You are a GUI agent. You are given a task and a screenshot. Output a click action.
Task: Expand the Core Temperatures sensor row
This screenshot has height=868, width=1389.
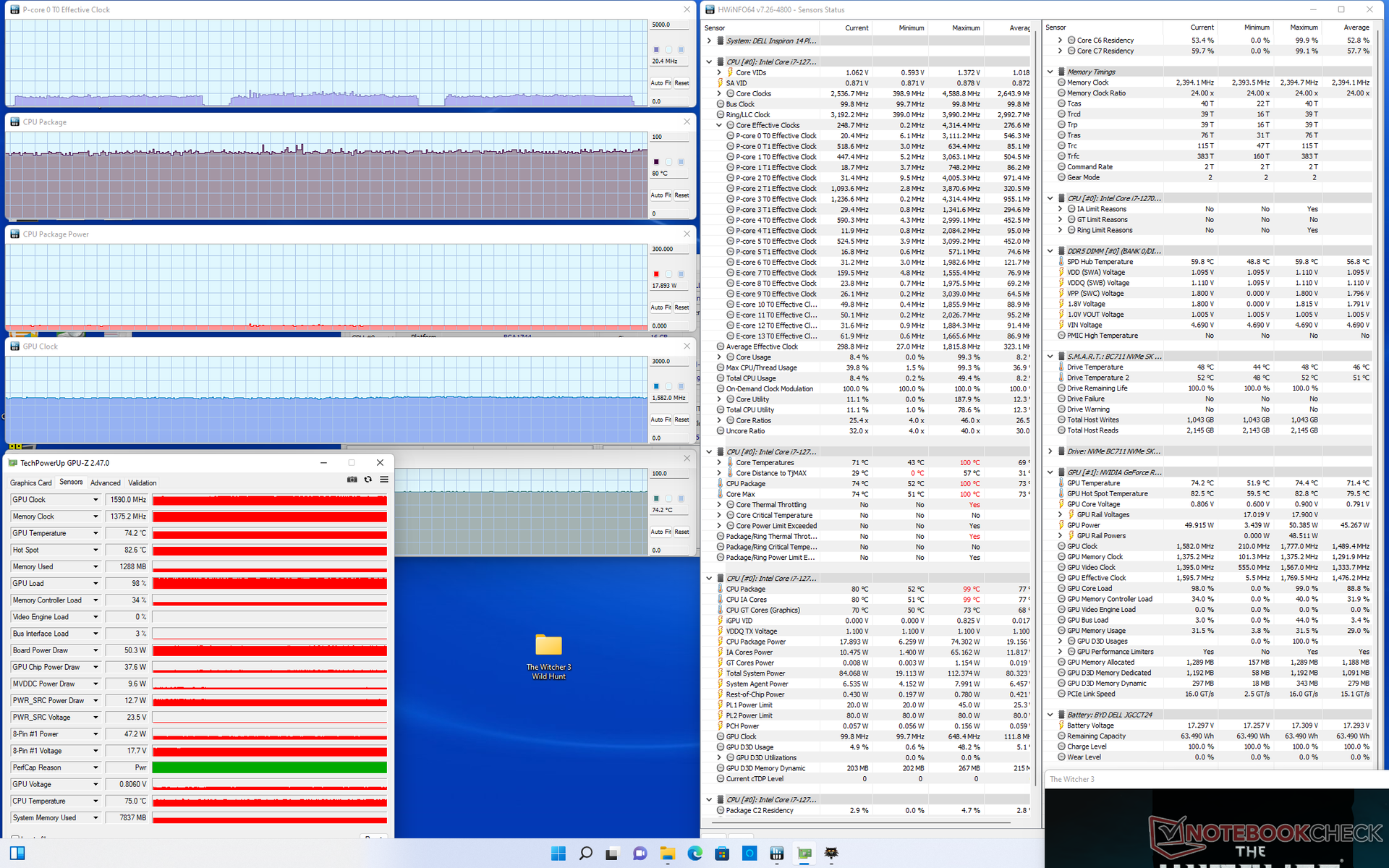pos(719,463)
